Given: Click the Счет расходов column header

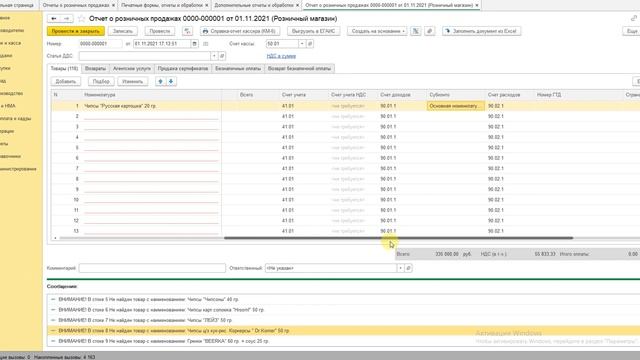Looking at the screenshot, I should (x=510, y=95).
